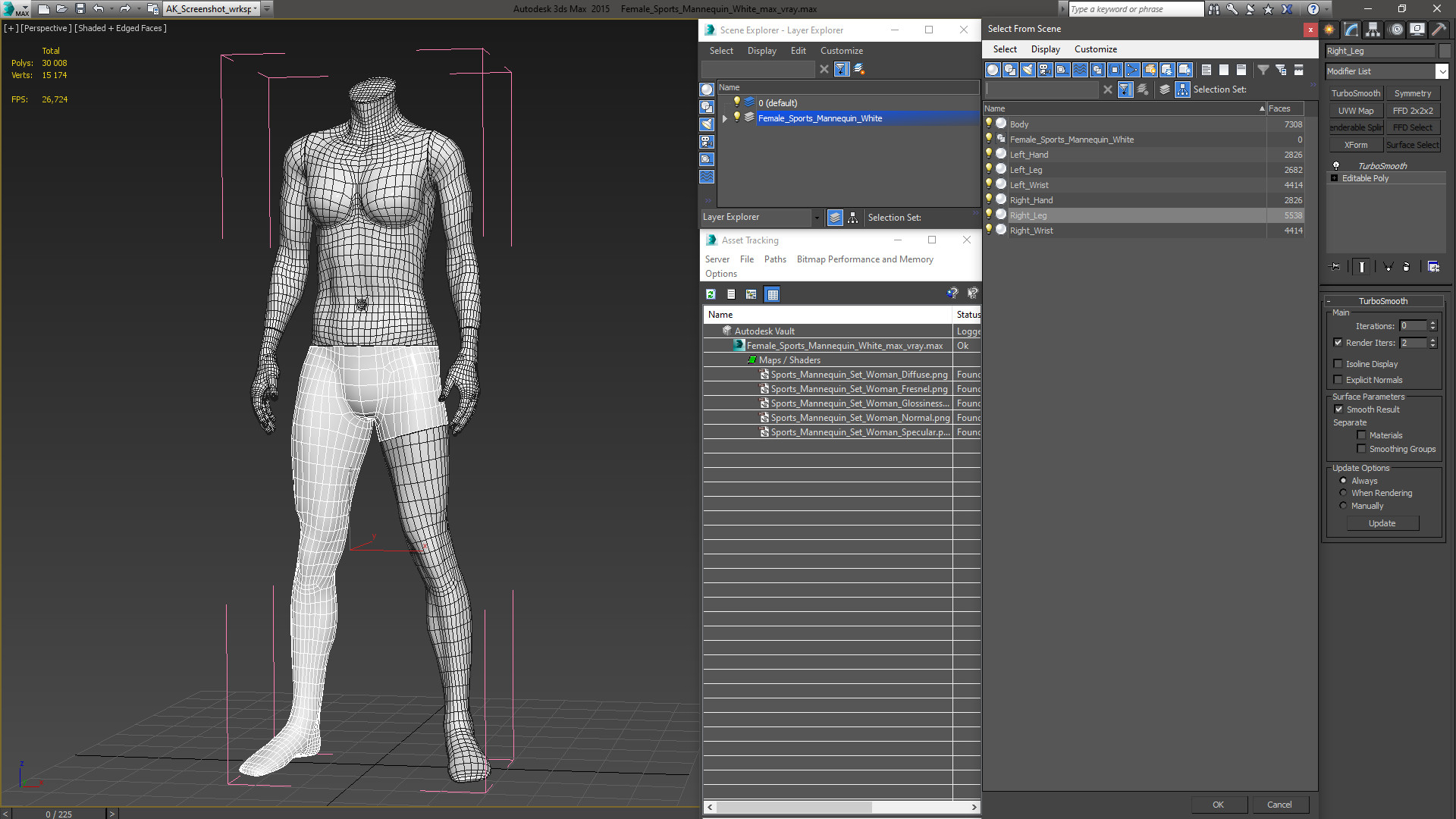This screenshot has height=819, width=1456.
Task: Open the Display command panel tab
Action: pos(1417,30)
